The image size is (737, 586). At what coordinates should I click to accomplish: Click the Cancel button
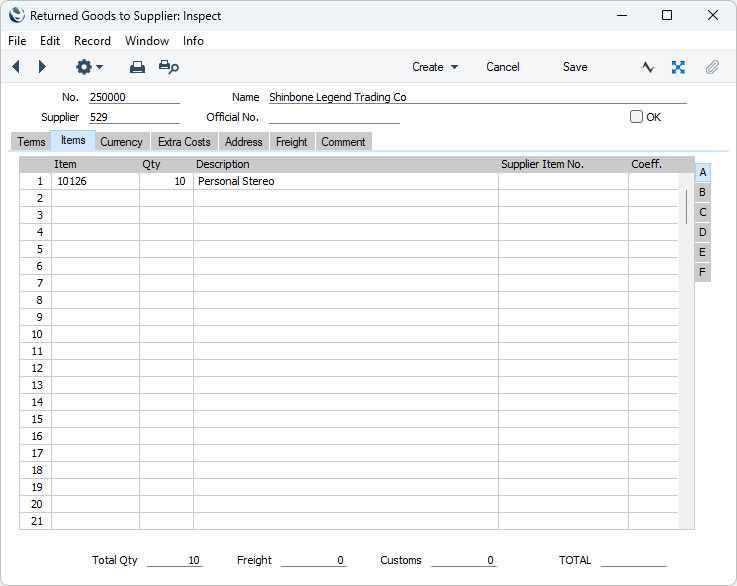pyautogui.click(x=502, y=67)
